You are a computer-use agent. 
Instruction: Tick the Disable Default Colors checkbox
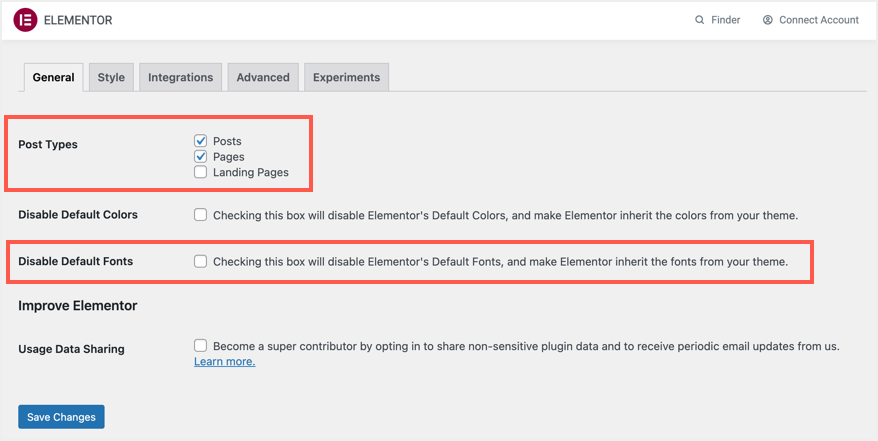[x=201, y=214]
